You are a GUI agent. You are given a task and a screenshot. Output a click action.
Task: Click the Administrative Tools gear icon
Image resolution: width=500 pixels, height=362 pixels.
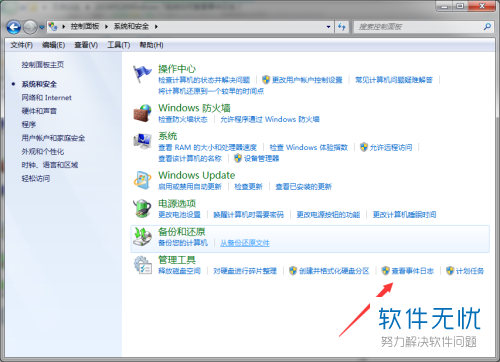[x=143, y=265]
